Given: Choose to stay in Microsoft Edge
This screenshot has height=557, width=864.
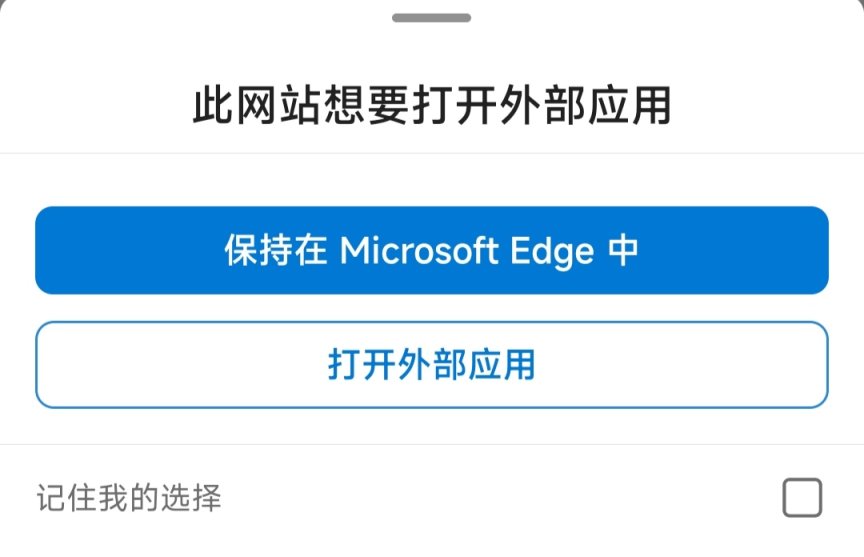Looking at the screenshot, I should point(431,250).
